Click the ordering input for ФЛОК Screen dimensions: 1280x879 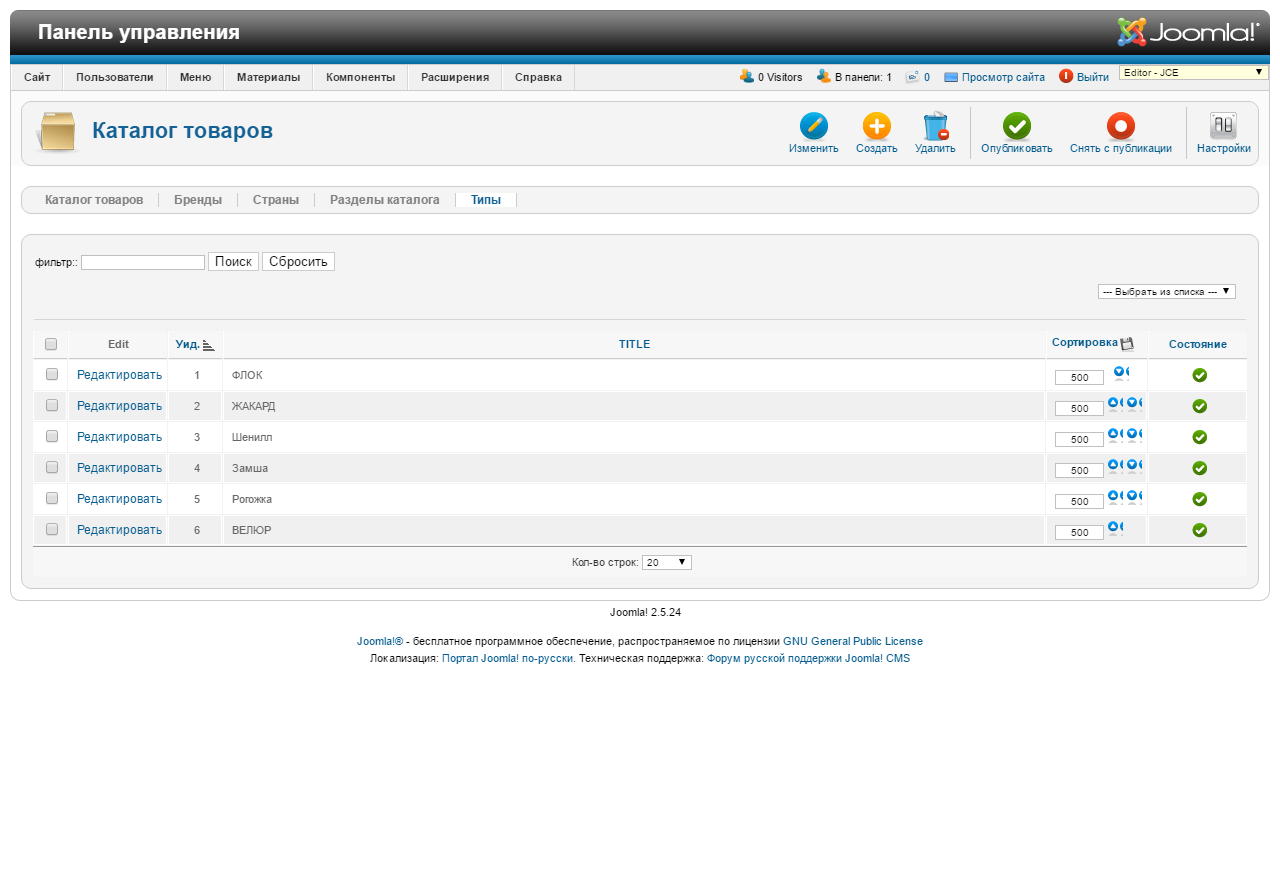(x=1079, y=378)
